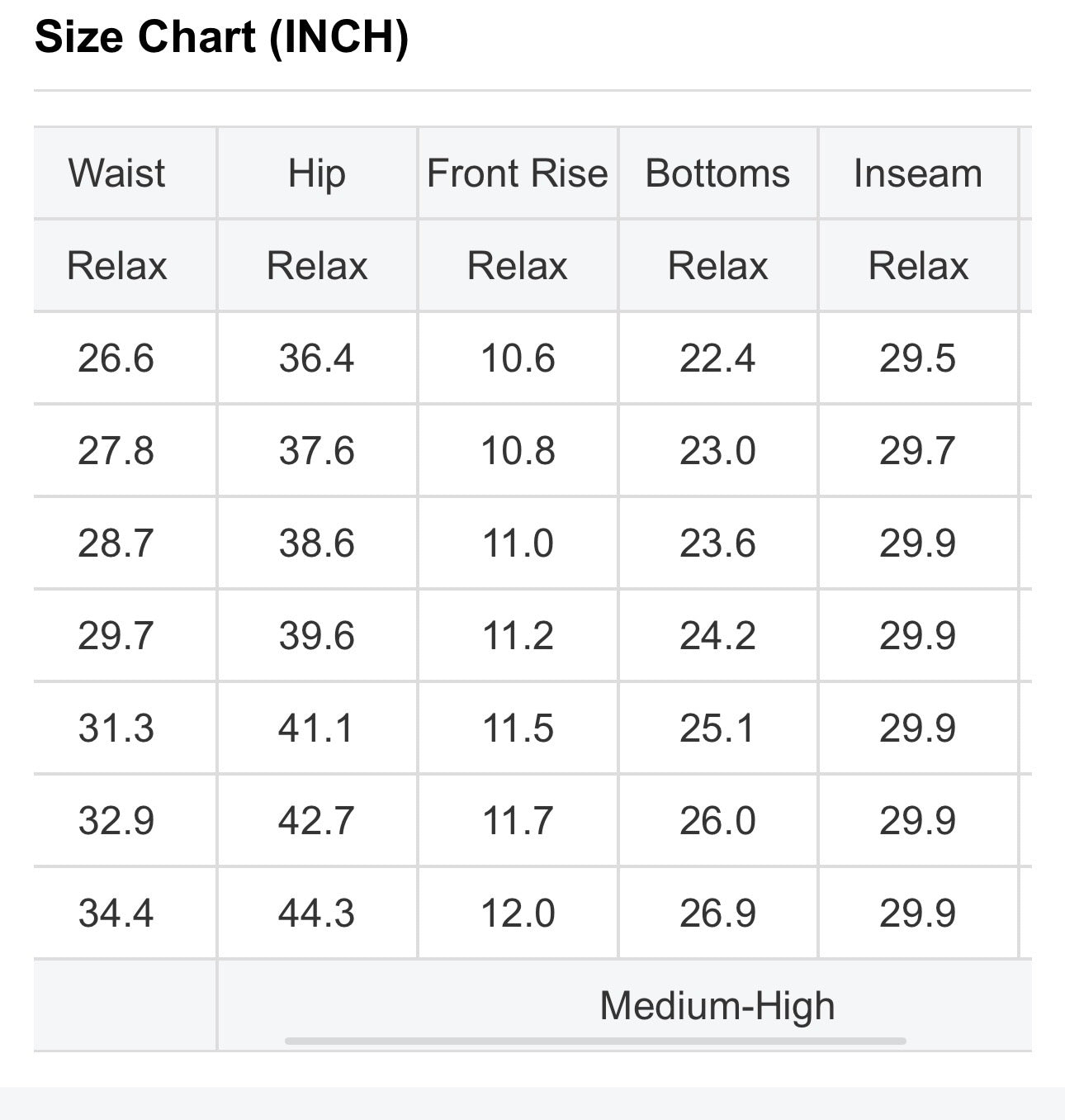Click the 12.0 front rise cell

(x=518, y=914)
